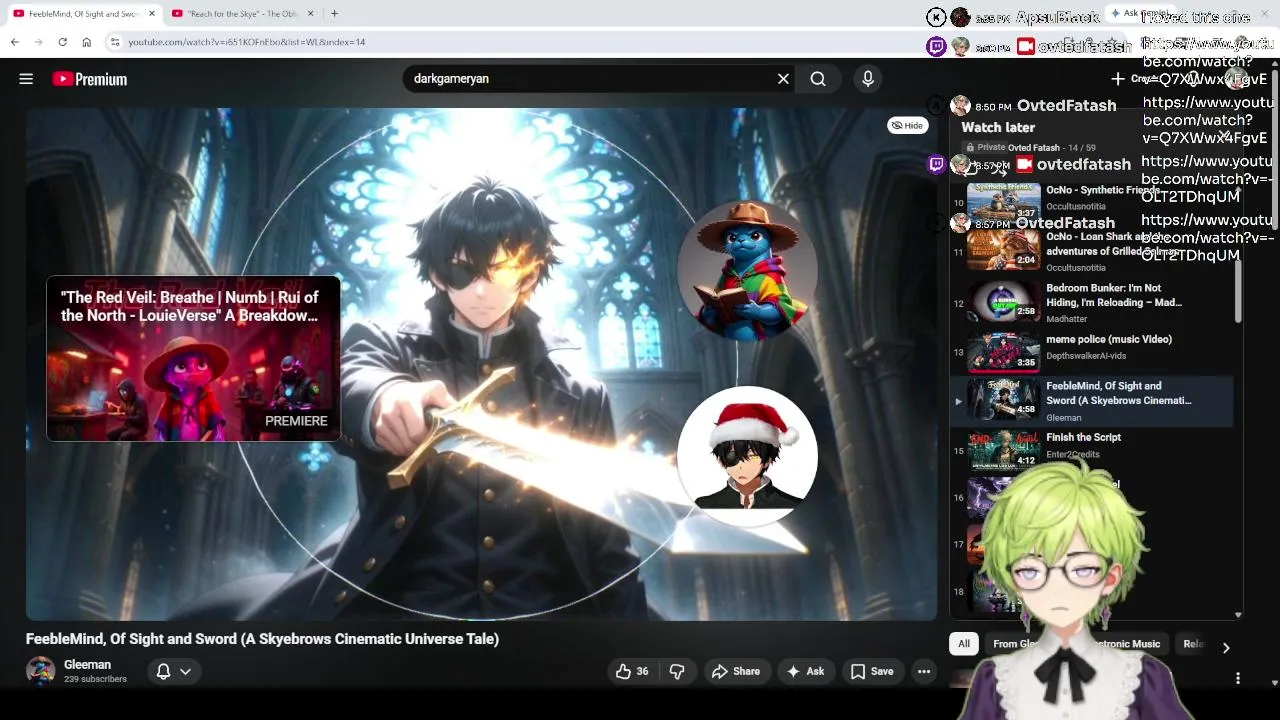This screenshot has height=720, width=1280.
Task: Hide the end-screen overlay
Action: [907, 125]
